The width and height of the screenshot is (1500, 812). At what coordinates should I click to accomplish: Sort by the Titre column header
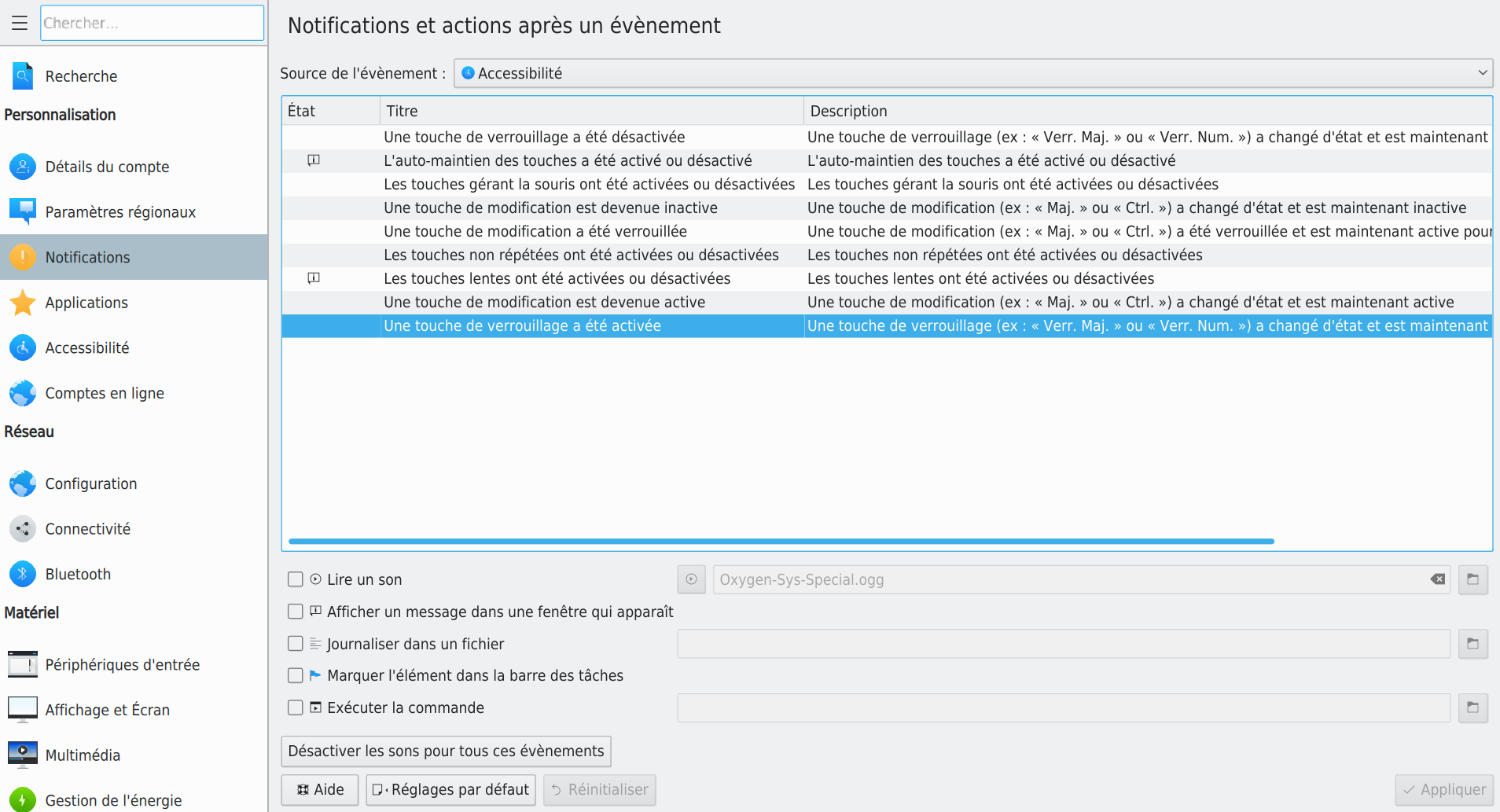click(592, 111)
